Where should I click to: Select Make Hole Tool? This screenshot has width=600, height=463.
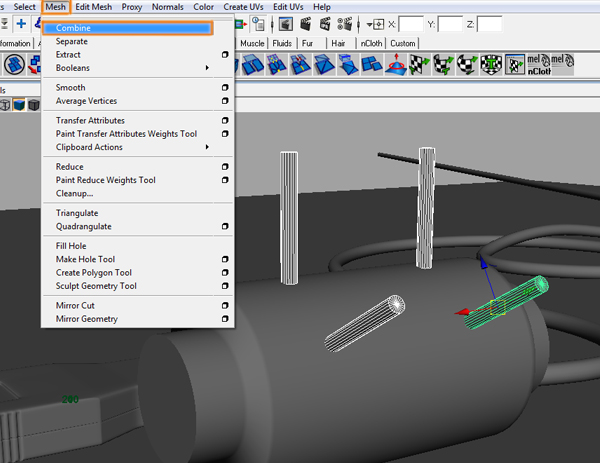tap(85, 259)
